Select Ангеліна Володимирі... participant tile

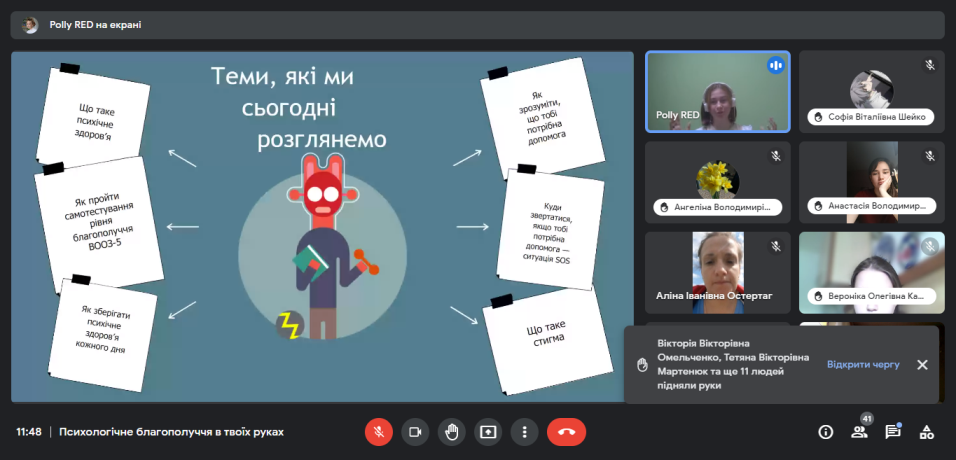click(718, 182)
